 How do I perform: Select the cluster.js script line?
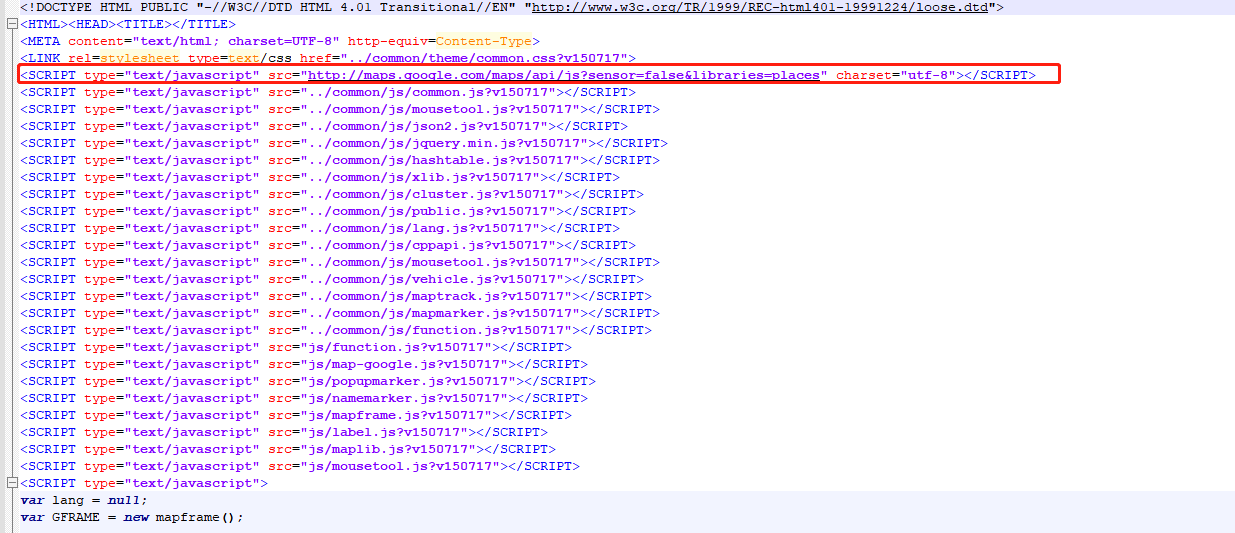tap(332, 195)
